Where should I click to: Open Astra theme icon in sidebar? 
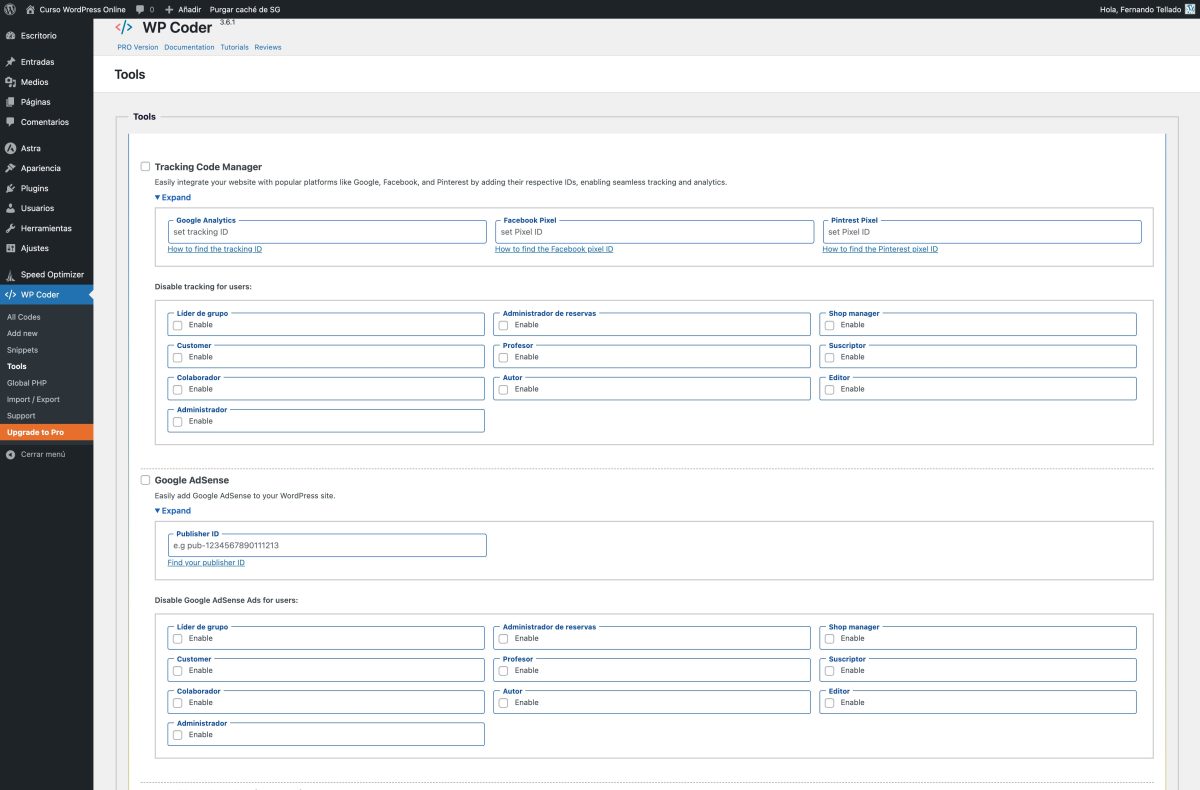click(x=10, y=148)
